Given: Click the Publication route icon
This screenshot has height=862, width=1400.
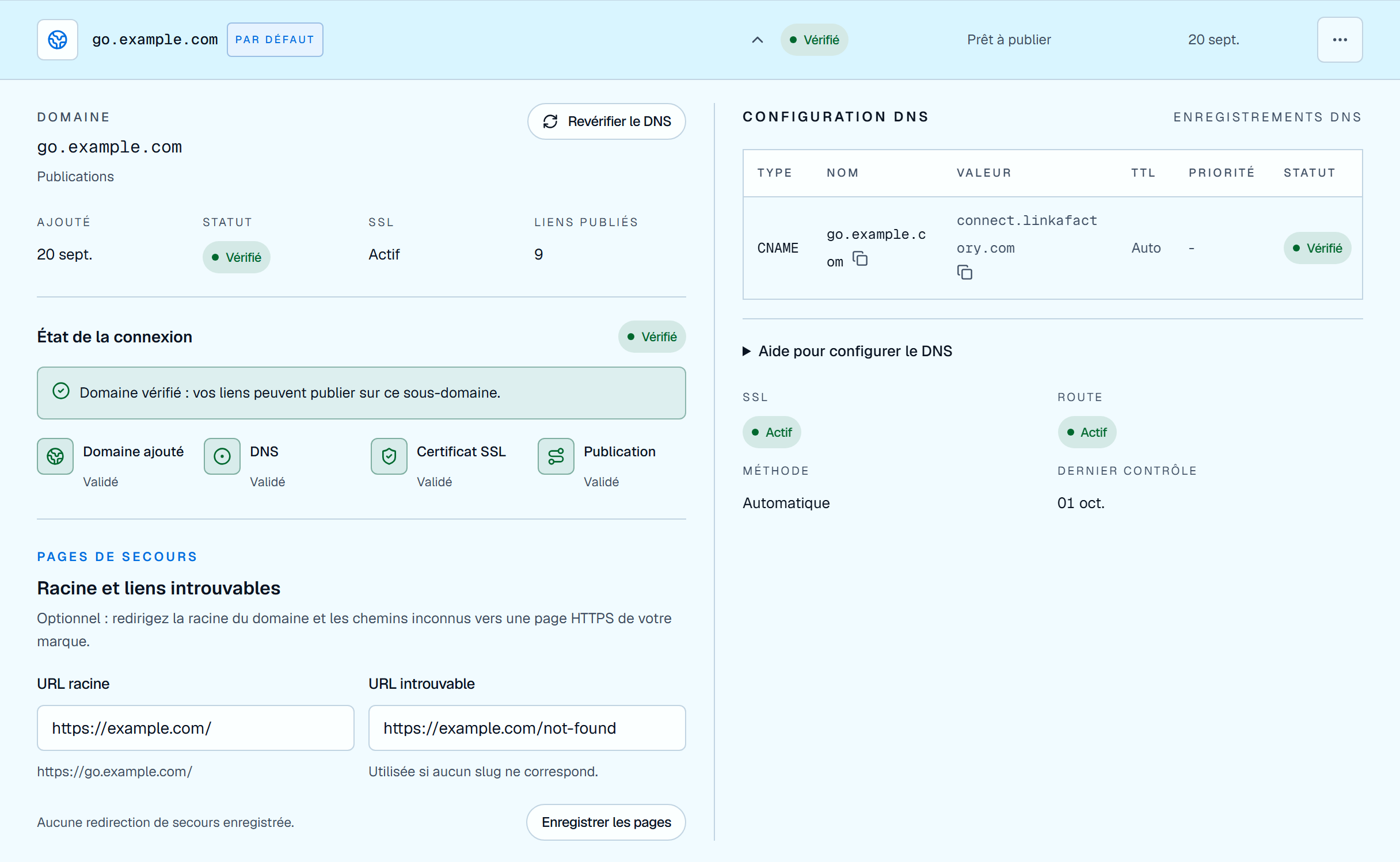Looking at the screenshot, I should [x=556, y=456].
